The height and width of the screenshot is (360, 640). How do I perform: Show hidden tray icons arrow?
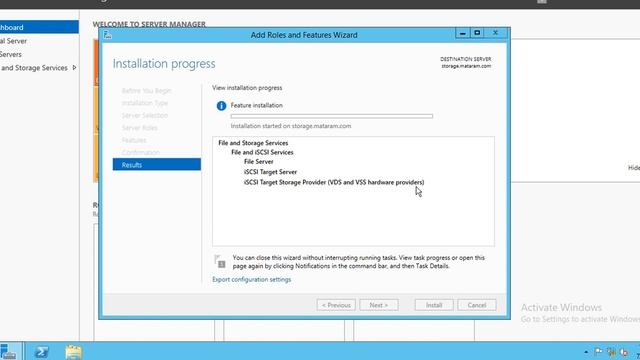point(586,352)
